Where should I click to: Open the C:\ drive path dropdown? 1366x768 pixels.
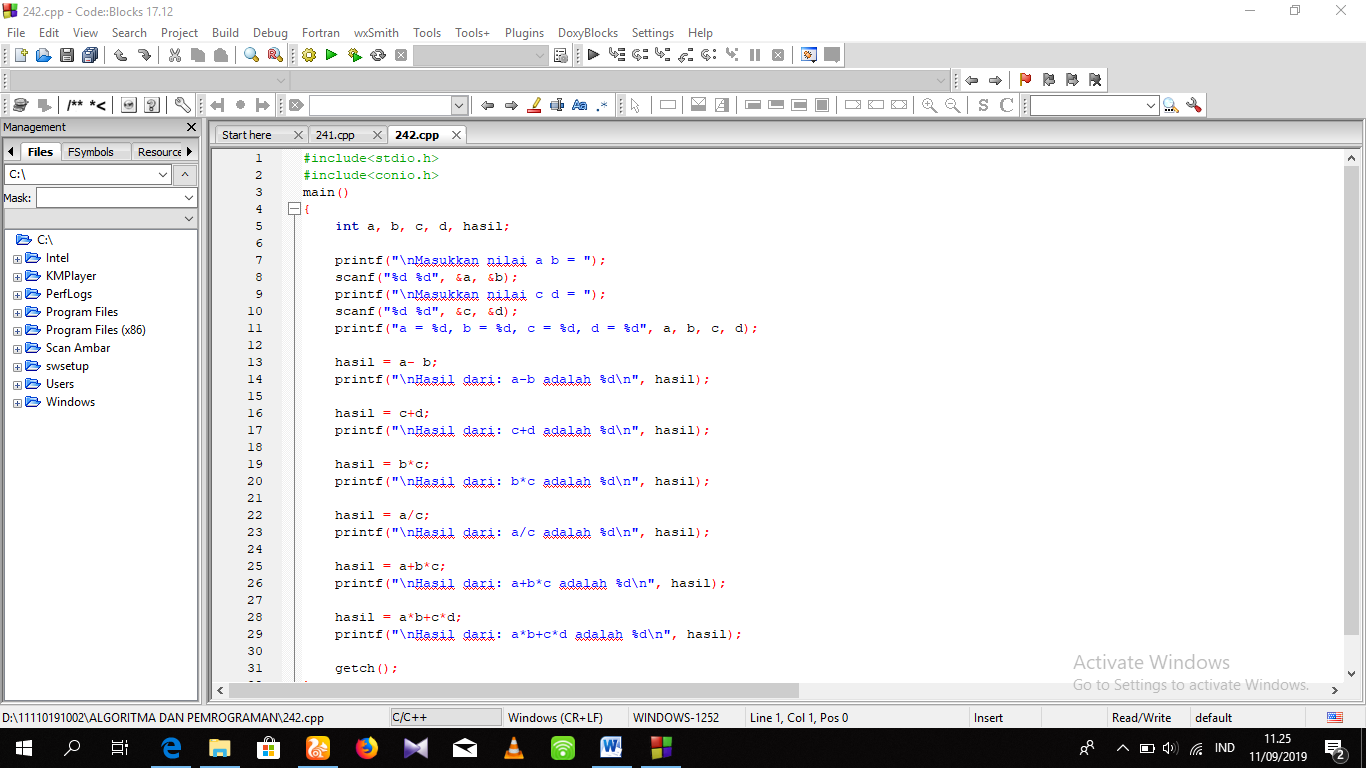163,175
